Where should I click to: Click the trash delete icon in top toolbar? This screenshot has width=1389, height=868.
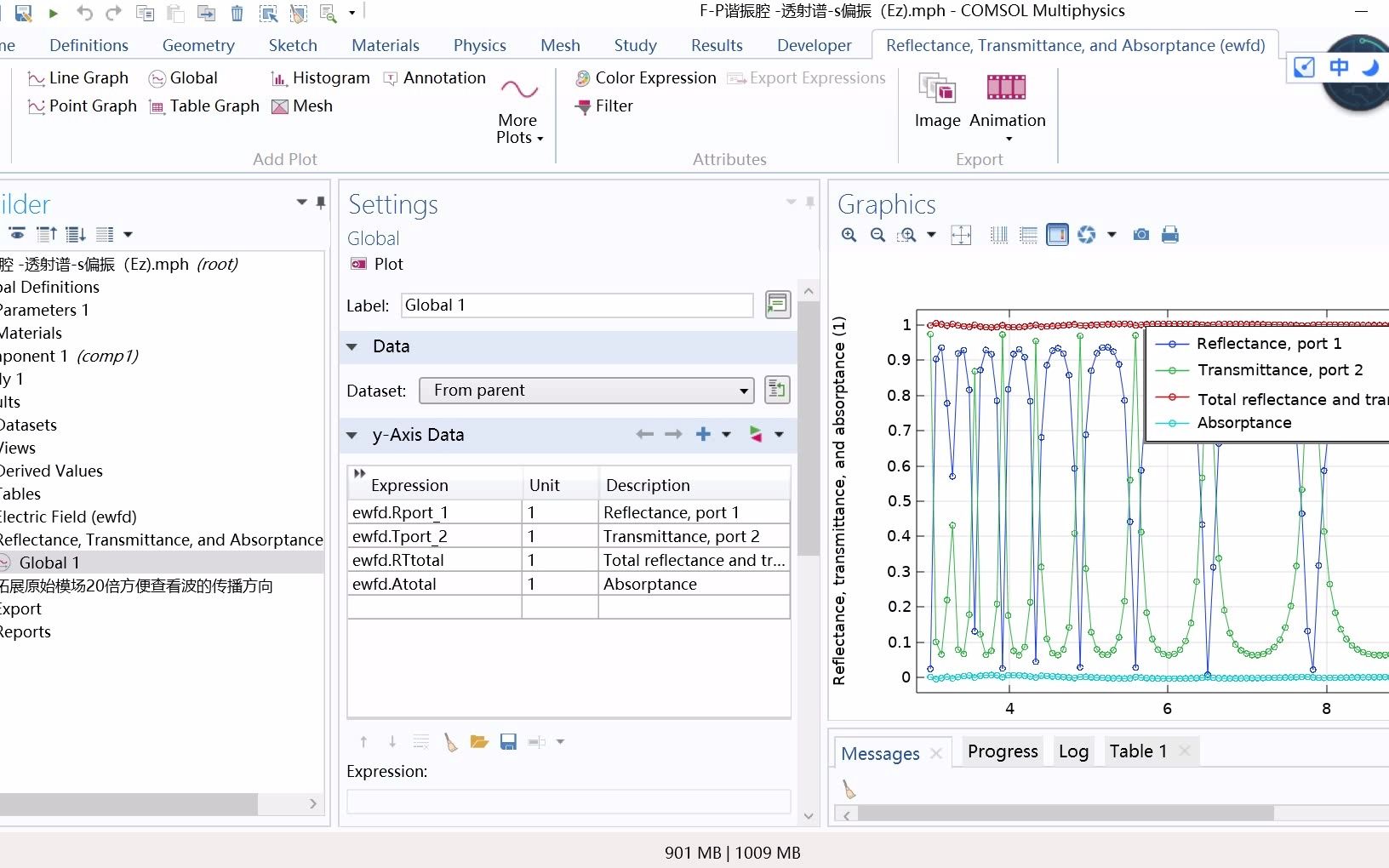tap(237, 13)
